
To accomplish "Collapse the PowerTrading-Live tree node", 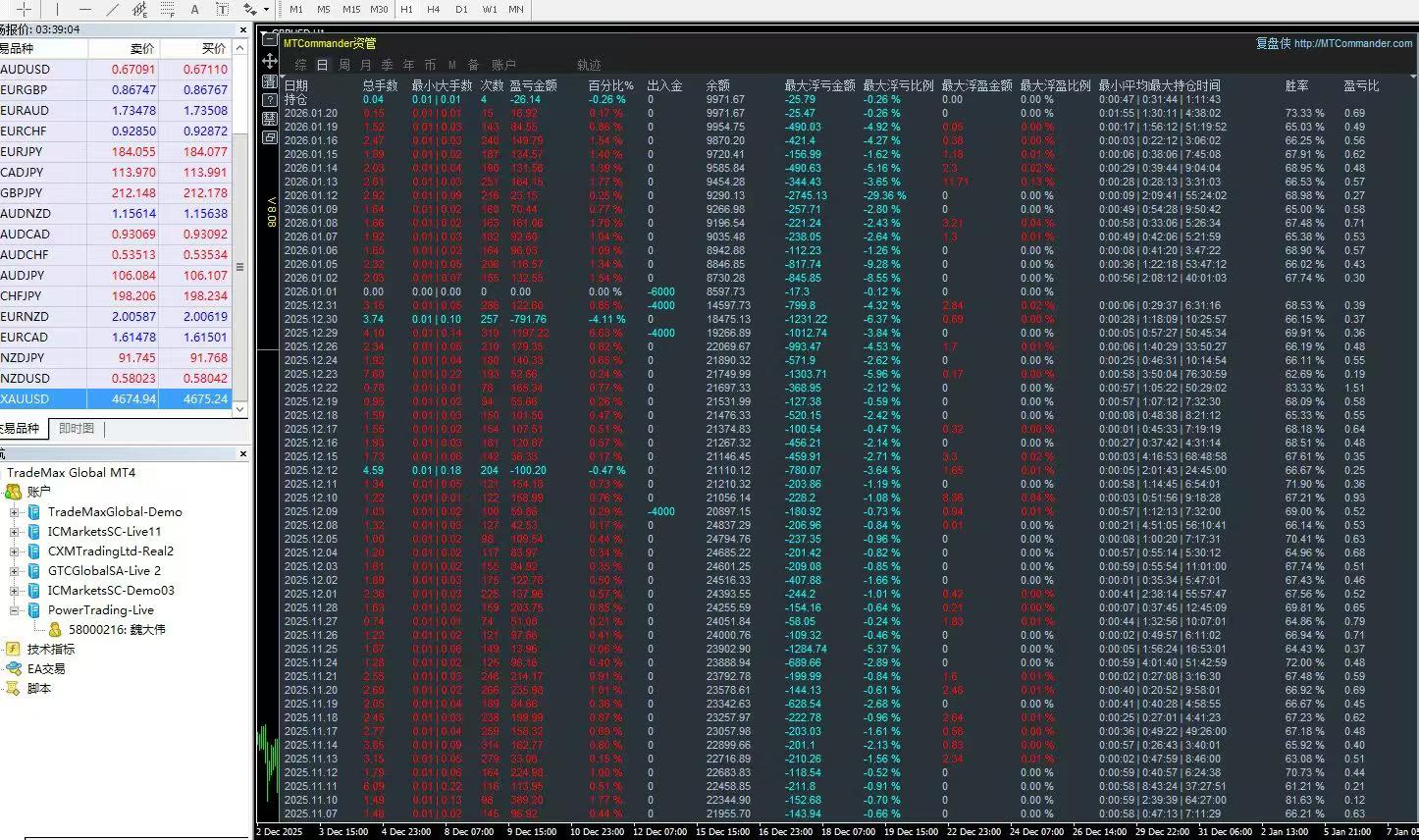I will tap(15, 610).
